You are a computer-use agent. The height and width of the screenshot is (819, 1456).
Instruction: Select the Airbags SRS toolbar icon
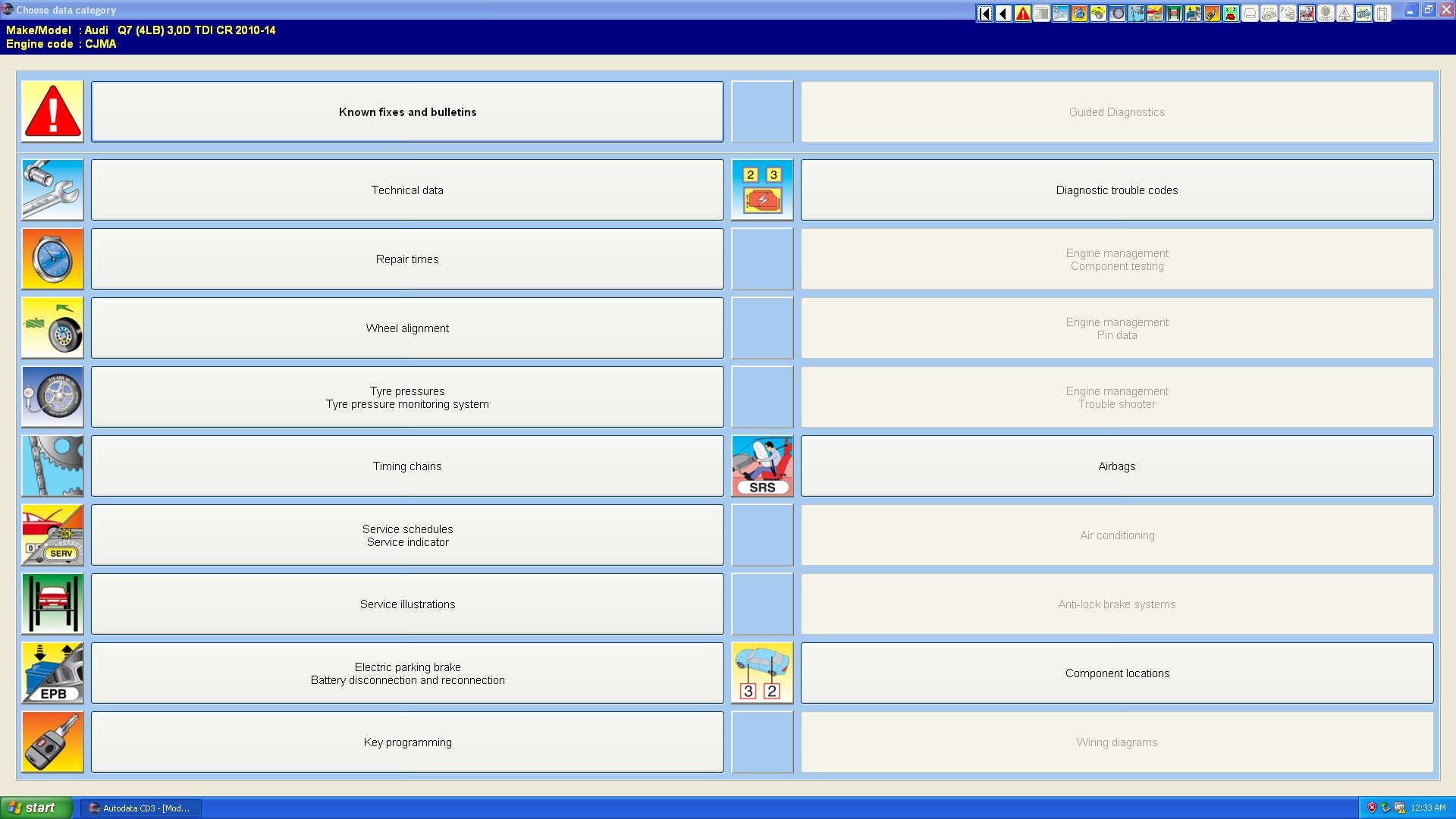(x=1307, y=13)
